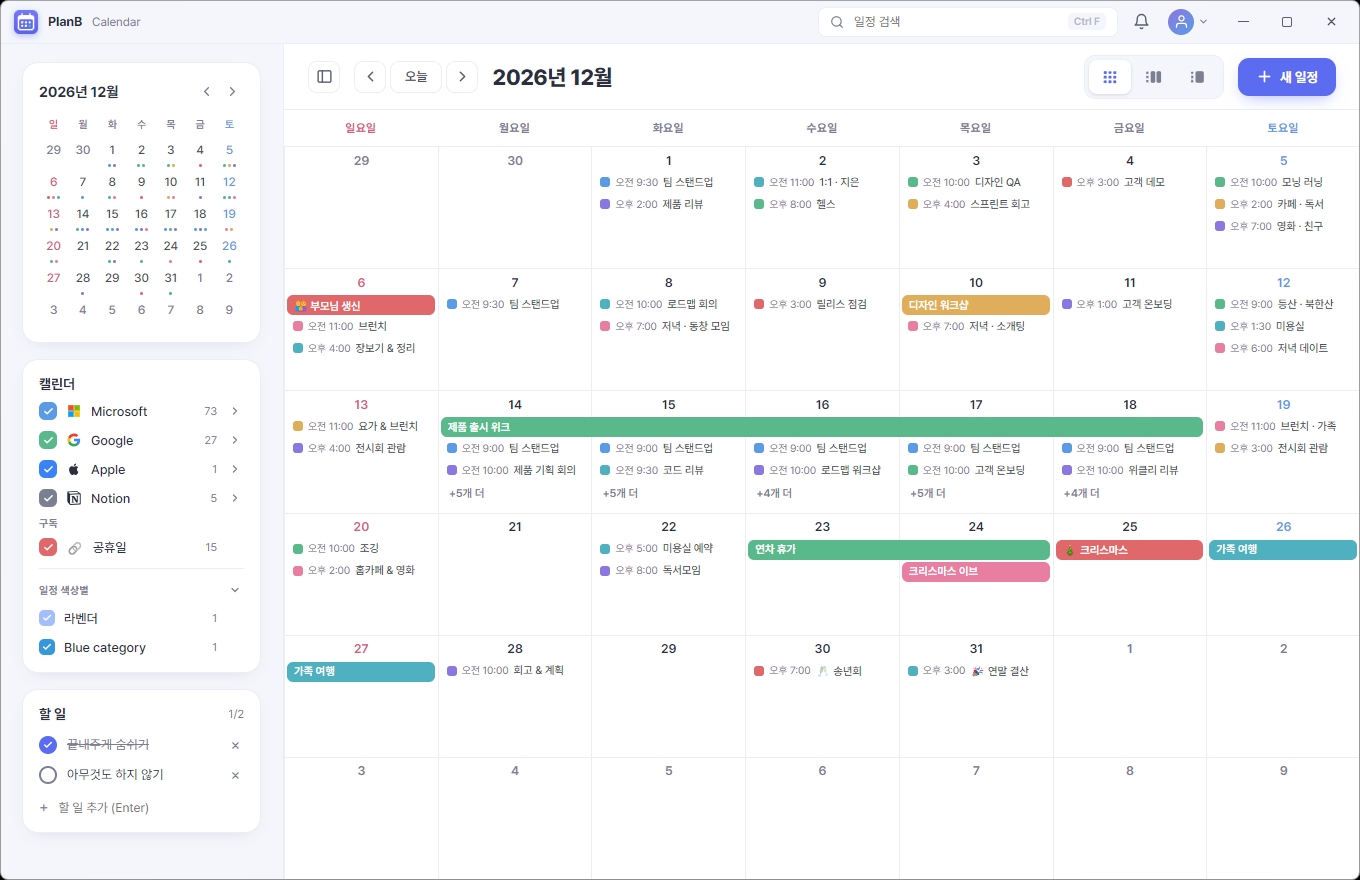The height and width of the screenshot is (880, 1360).
Task: Open 오후 4:00 장보기 & 정리 event
Action: coord(361,348)
